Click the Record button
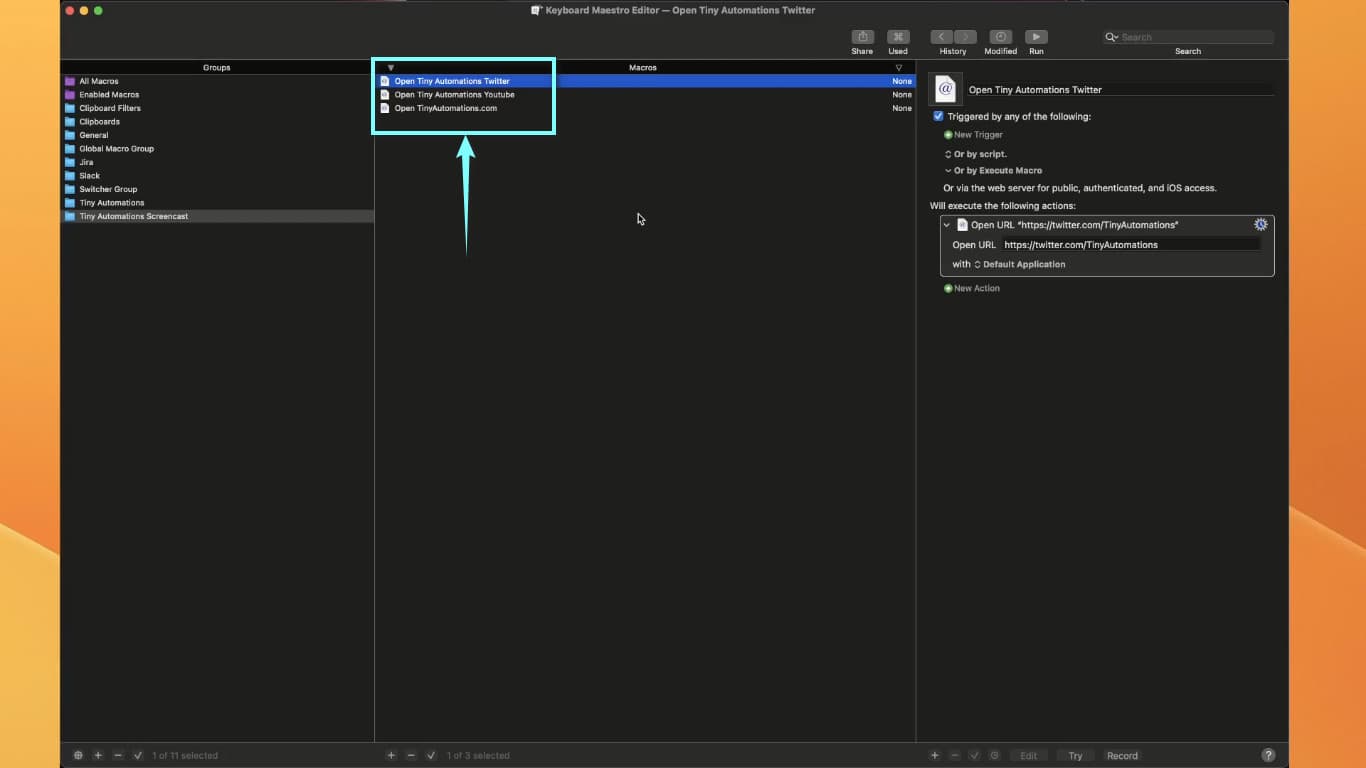Screen dimensions: 1366x768 click(x=1122, y=756)
